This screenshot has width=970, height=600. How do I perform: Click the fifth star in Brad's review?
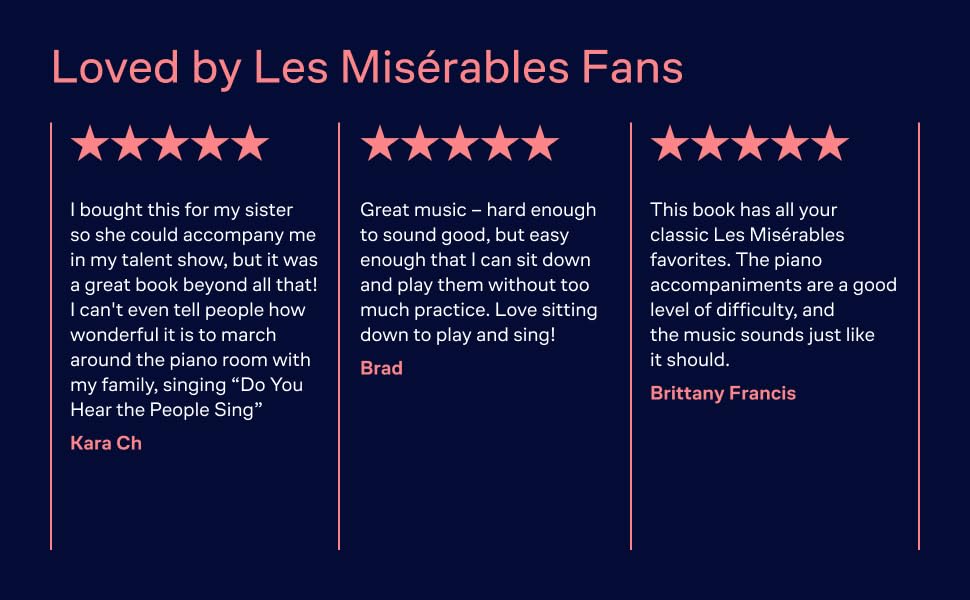click(x=540, y=144)
